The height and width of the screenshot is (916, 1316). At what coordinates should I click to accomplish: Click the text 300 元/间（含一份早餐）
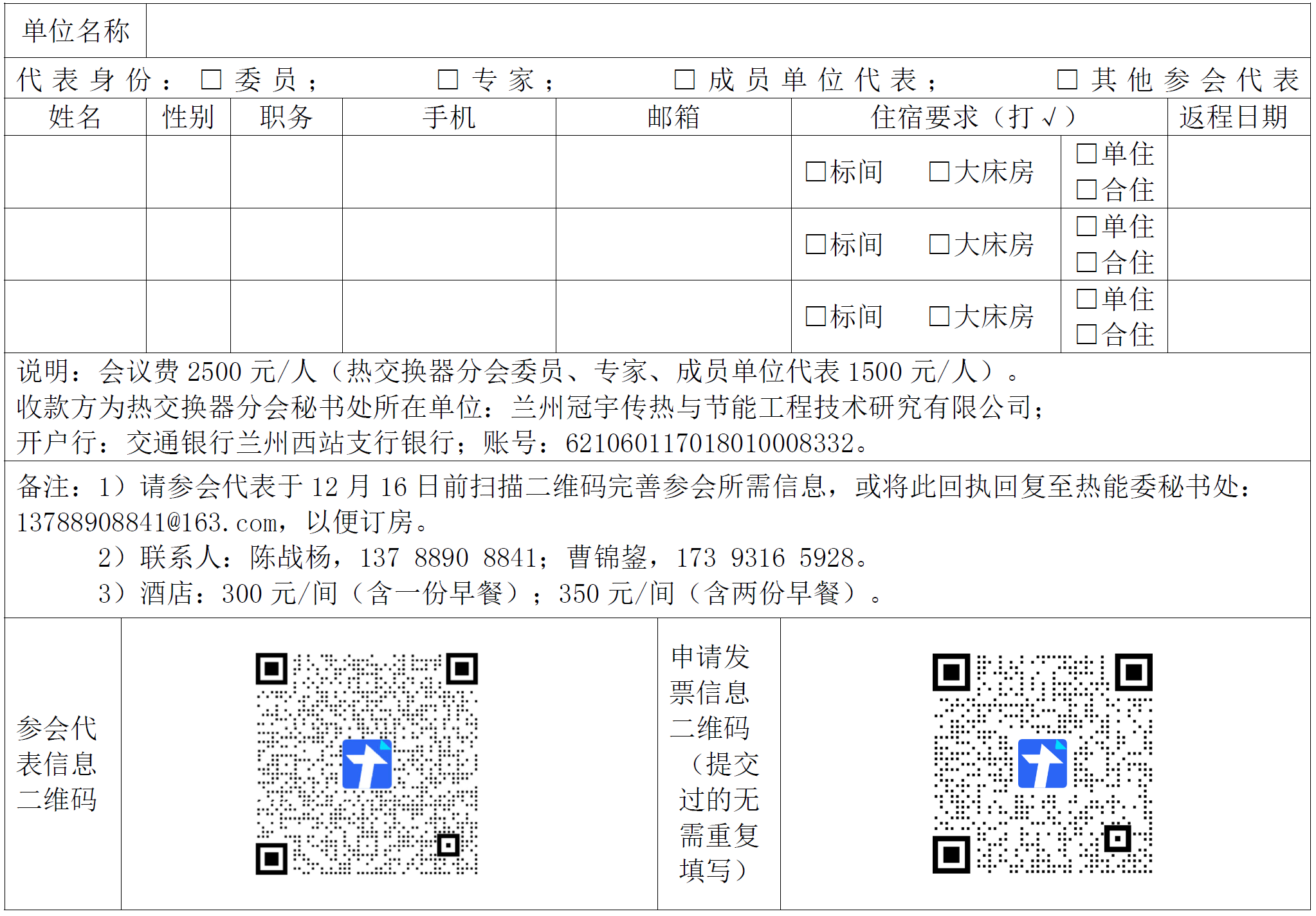(370, 593)
